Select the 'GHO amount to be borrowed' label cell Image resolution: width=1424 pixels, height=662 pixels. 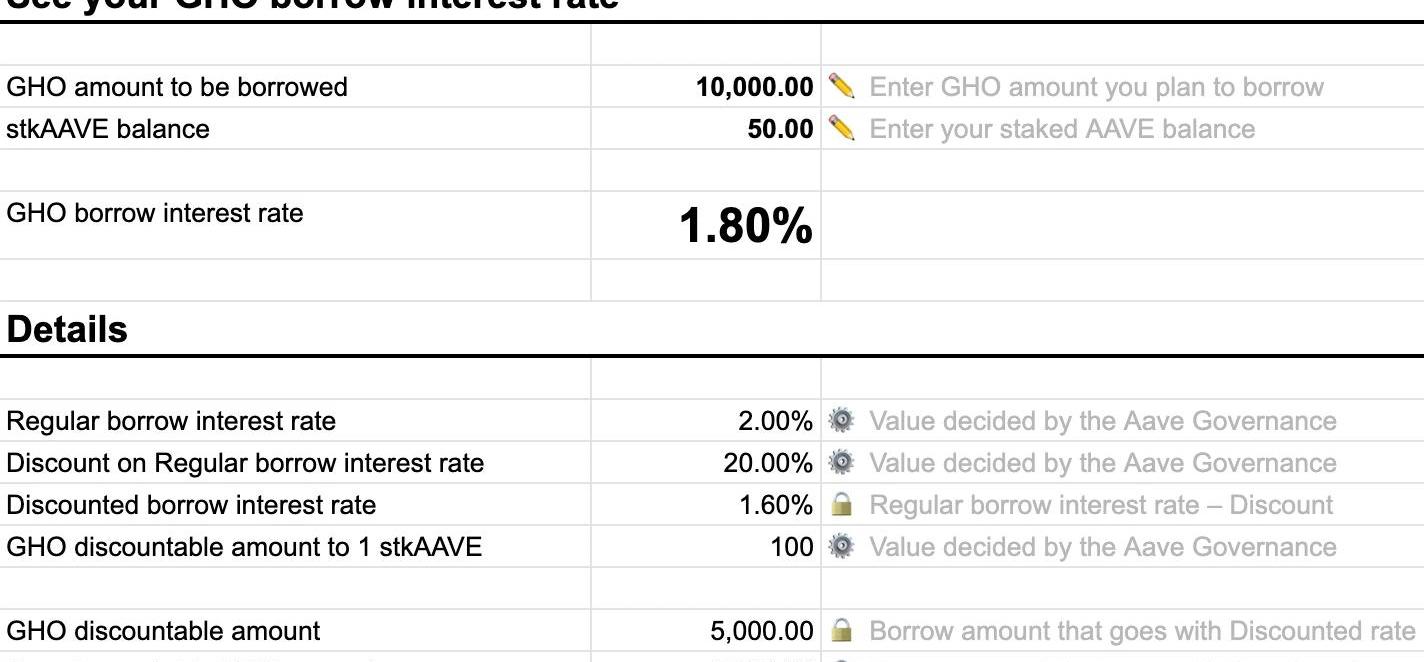click(177, 87)
